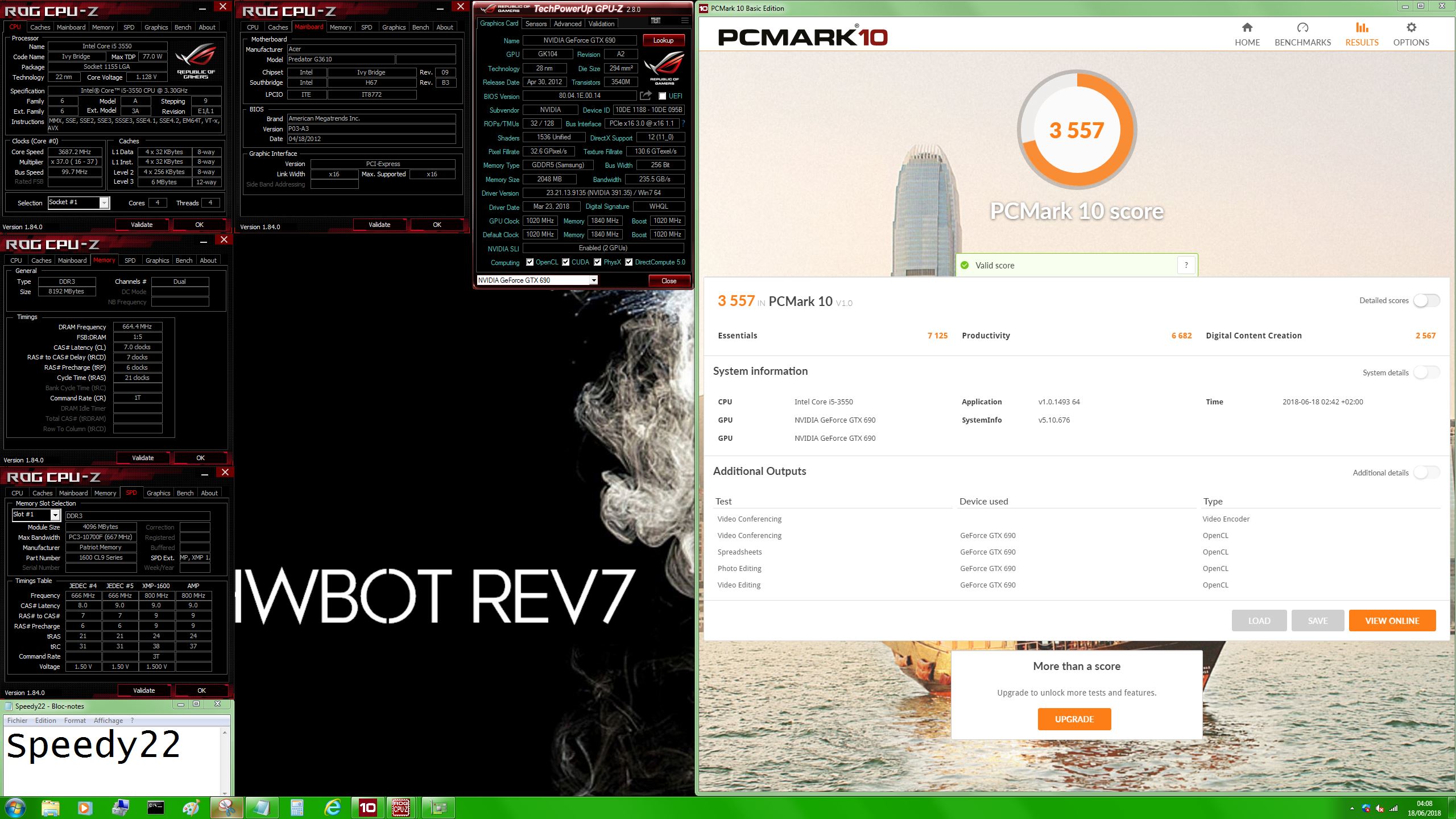The width and height of the screenshot is (1456, 819).
Task: Toggle the UEFI checkbox in GPU-Z
Action: tap(662, 96)
